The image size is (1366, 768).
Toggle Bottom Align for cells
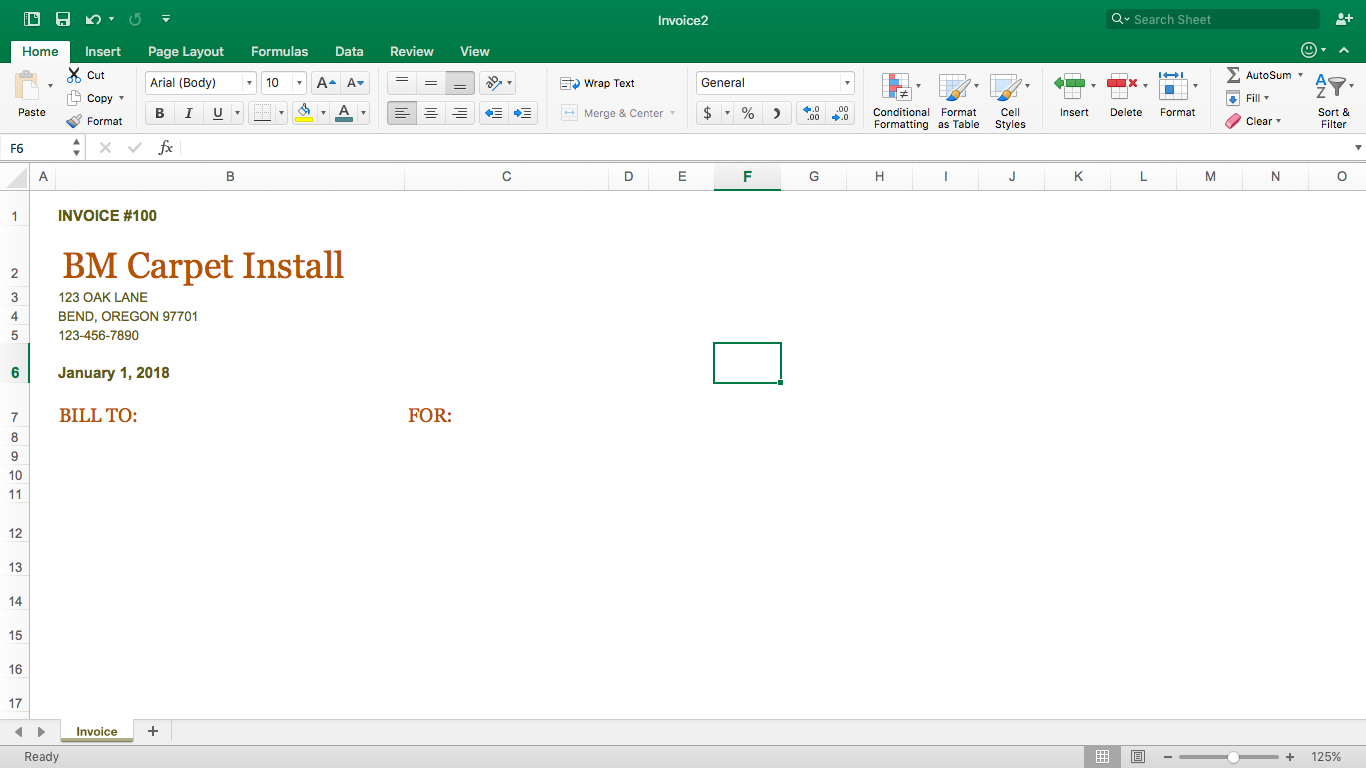click(460, 83)
